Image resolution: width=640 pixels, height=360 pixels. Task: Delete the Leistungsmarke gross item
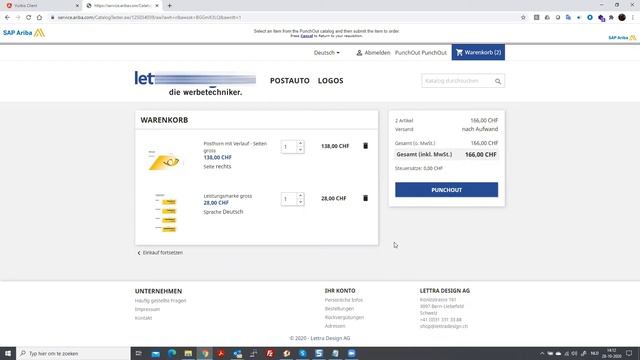click(365, 198)
